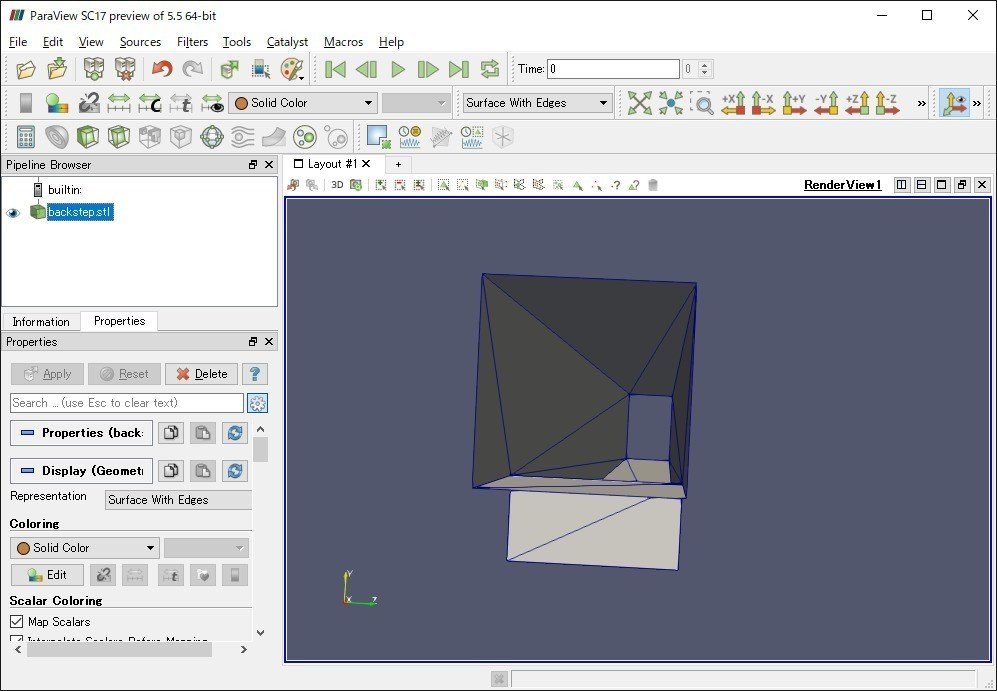The width and height of the screenshot is (997, 691).
Task: Click the Zoom To Box magnifier icon
Action: coord(702,103)
